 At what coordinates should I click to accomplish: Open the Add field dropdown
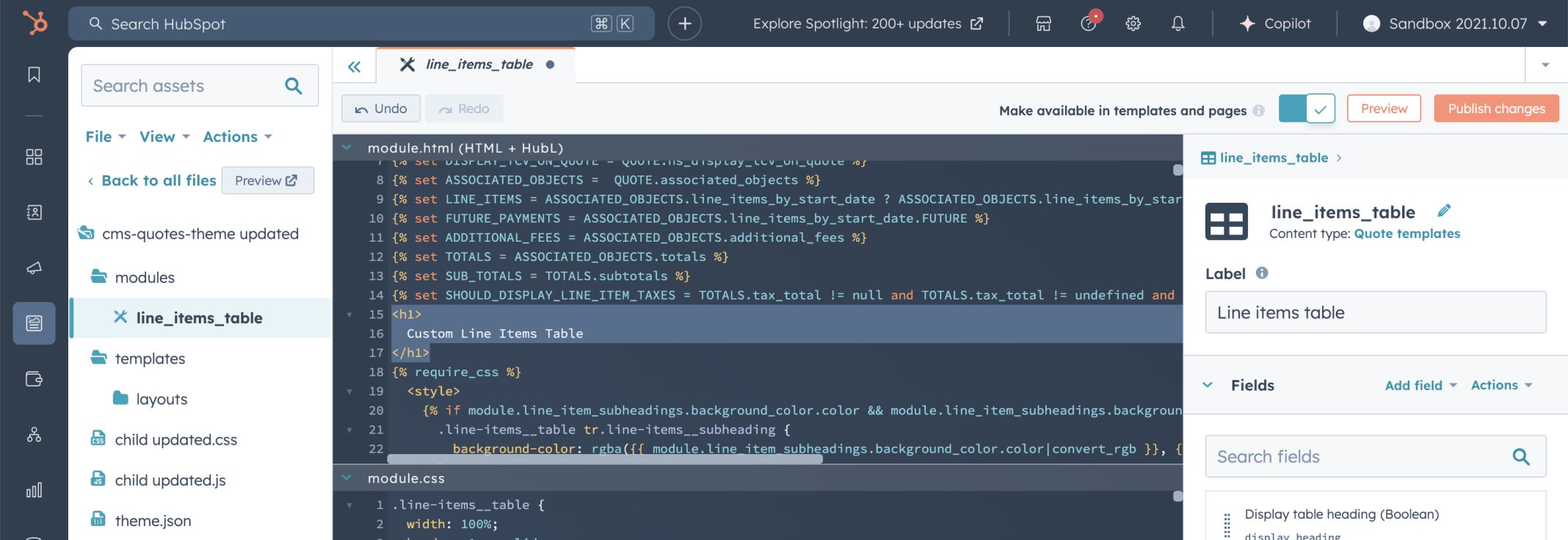pyautogui.click(x=1420, y=385)
